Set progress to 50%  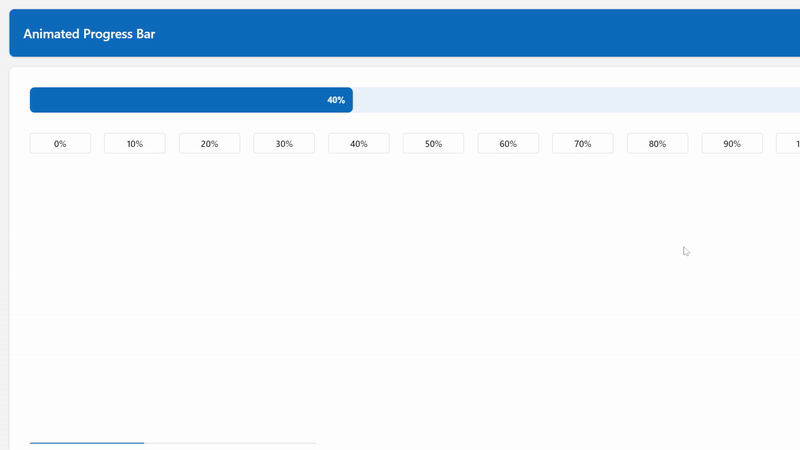pyautogui.click(x=433, y=143)
